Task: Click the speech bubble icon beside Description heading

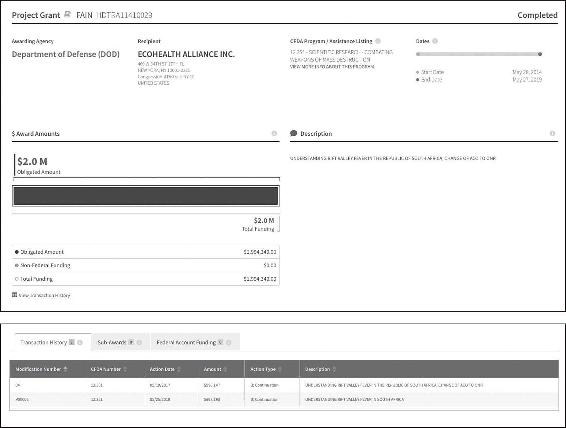Action: pos(293,133)
